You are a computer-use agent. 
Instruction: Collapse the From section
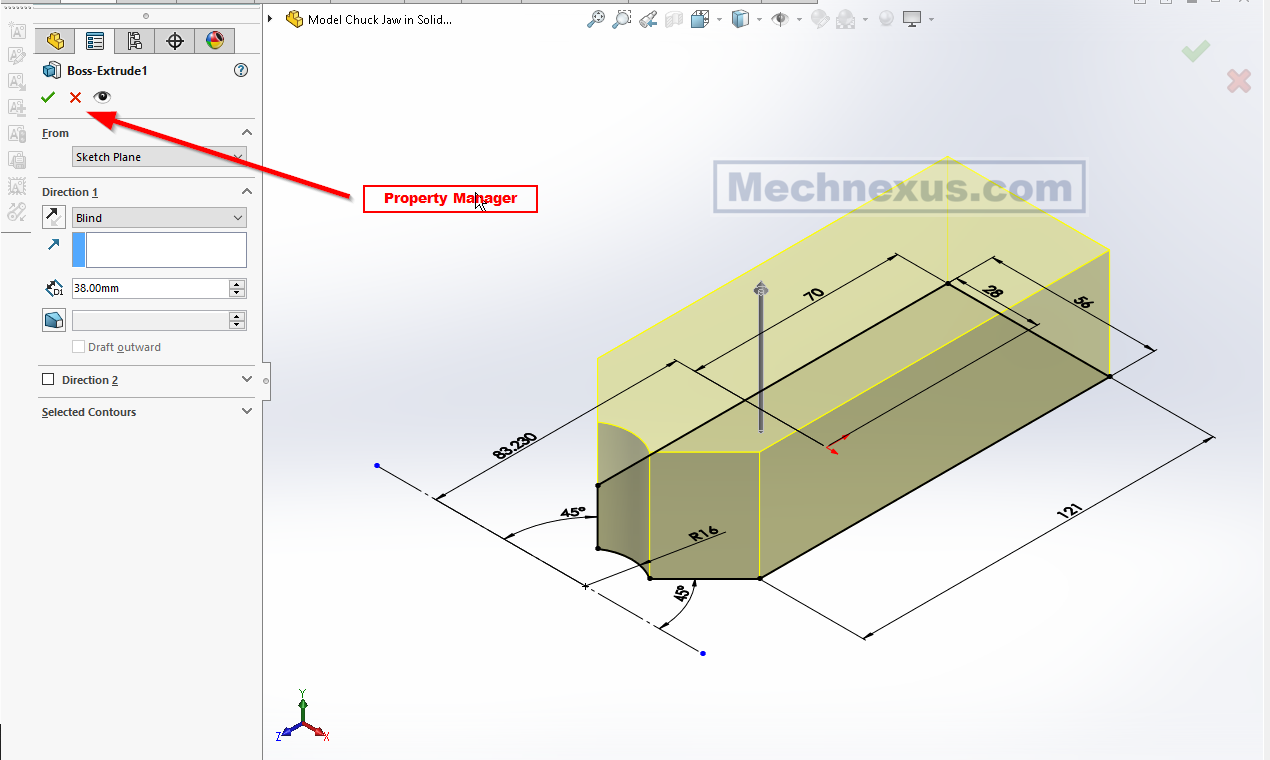tap(247, 133)
